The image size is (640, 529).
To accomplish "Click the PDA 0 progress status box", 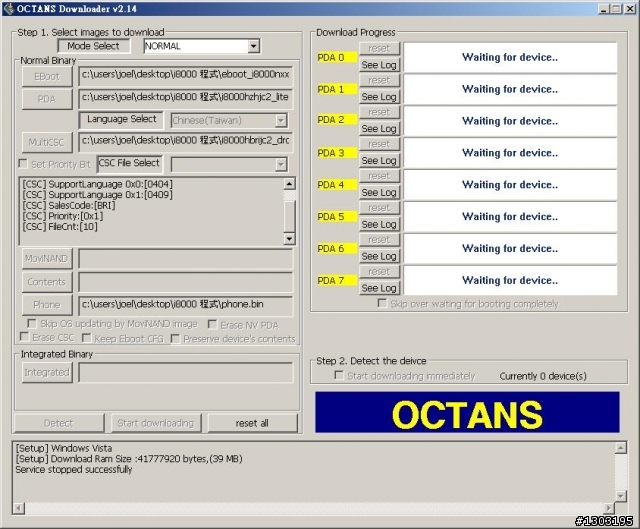I will pyautogui.click(x=510, y=57).
